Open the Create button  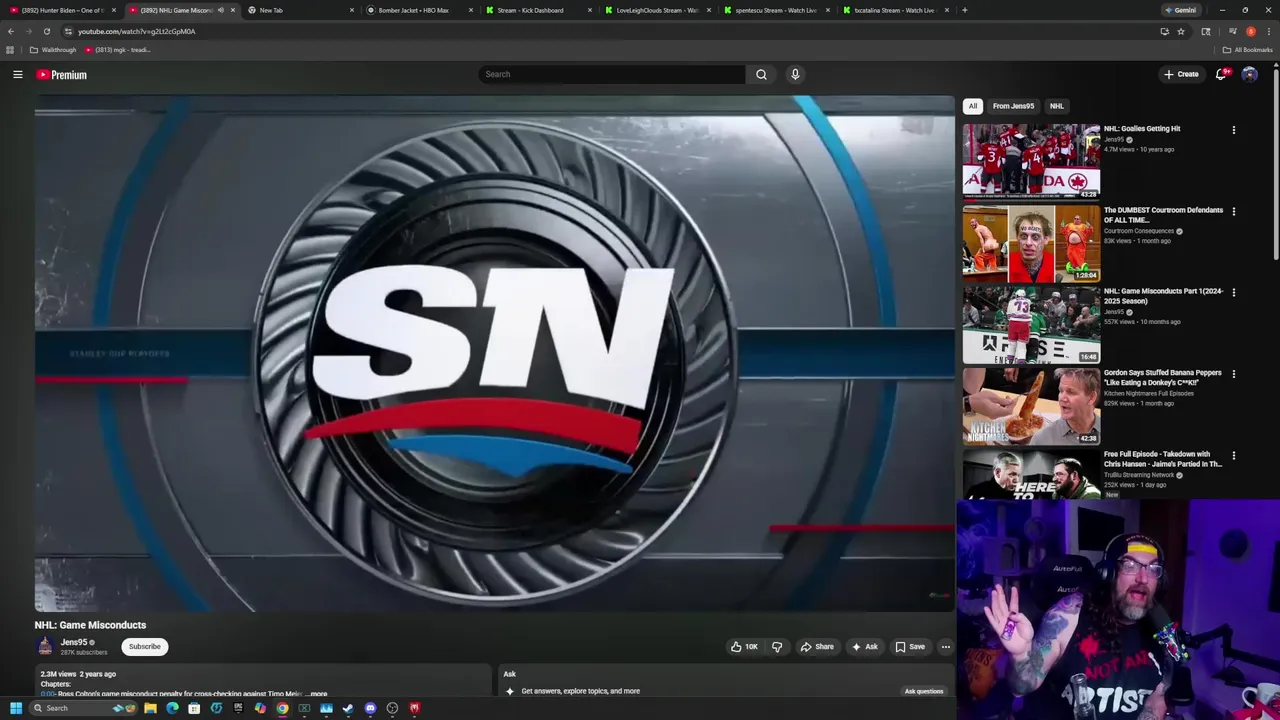[x=1181, y=74]
